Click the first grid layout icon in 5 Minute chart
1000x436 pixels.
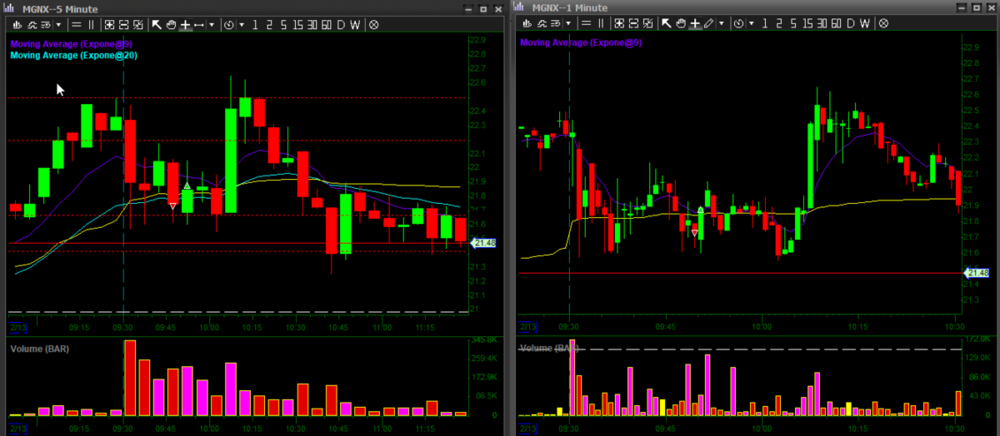(108, 25)
